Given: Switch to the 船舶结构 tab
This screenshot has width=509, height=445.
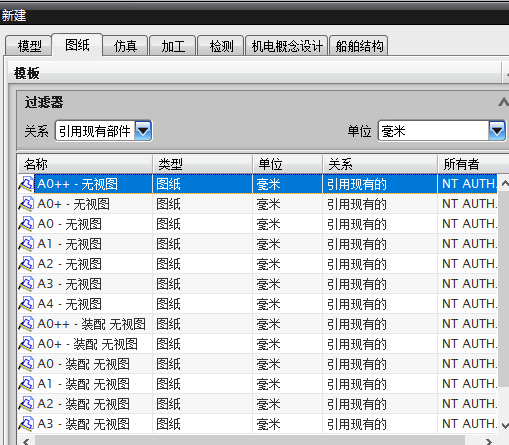Looking at the screenshot, I should coord(359,46).
